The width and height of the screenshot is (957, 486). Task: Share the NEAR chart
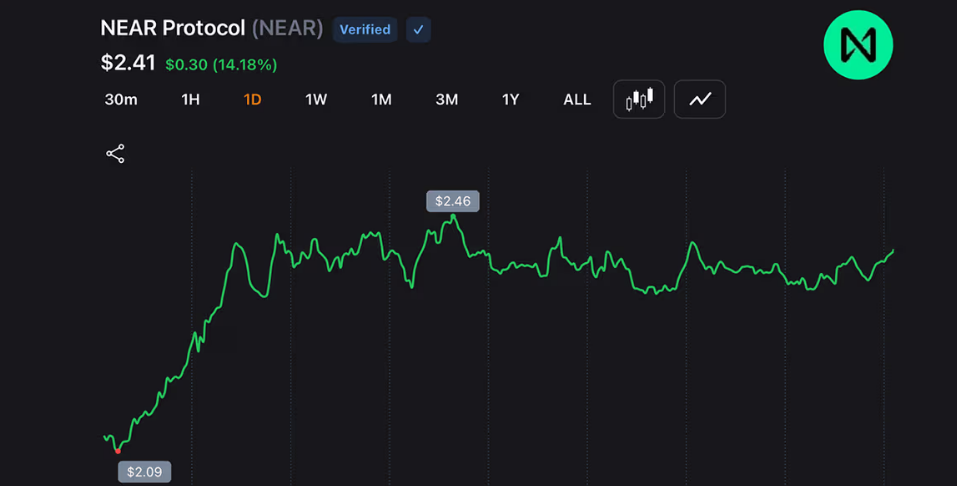point(115,153)
